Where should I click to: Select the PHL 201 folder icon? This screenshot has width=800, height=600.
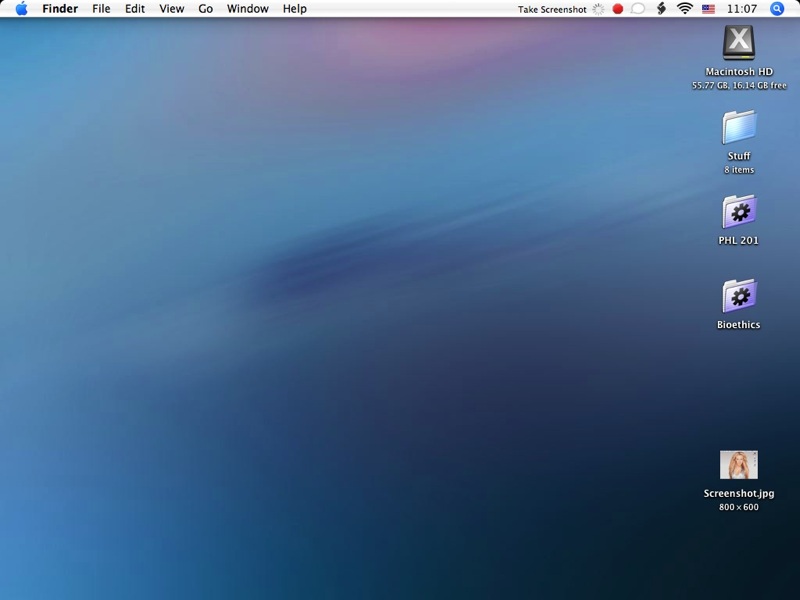click(x=739, y=212)
